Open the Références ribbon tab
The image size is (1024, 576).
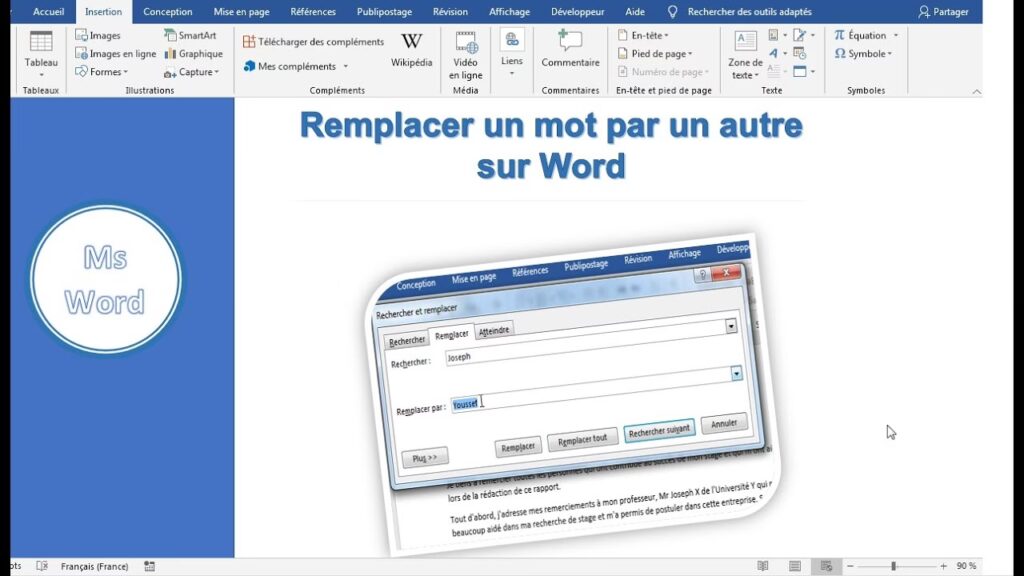(x=313, y=12)
